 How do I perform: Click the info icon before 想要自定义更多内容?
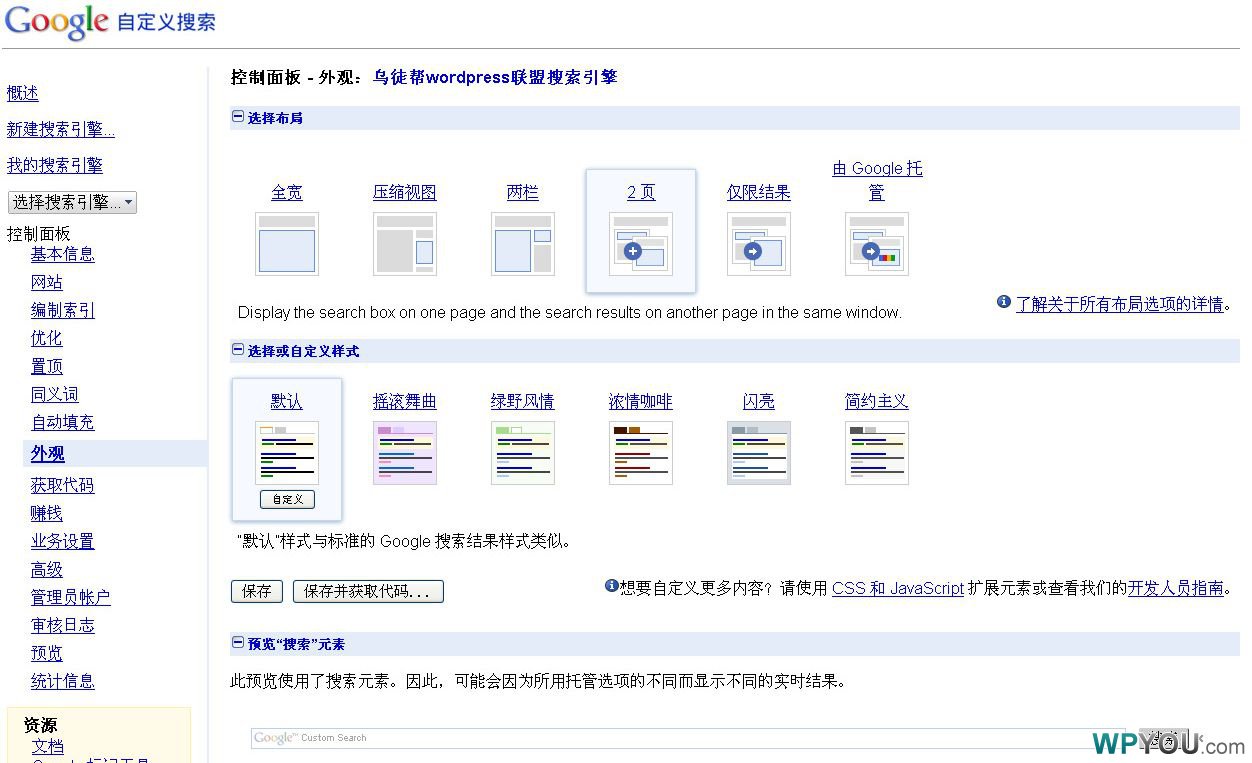(612, 586)
